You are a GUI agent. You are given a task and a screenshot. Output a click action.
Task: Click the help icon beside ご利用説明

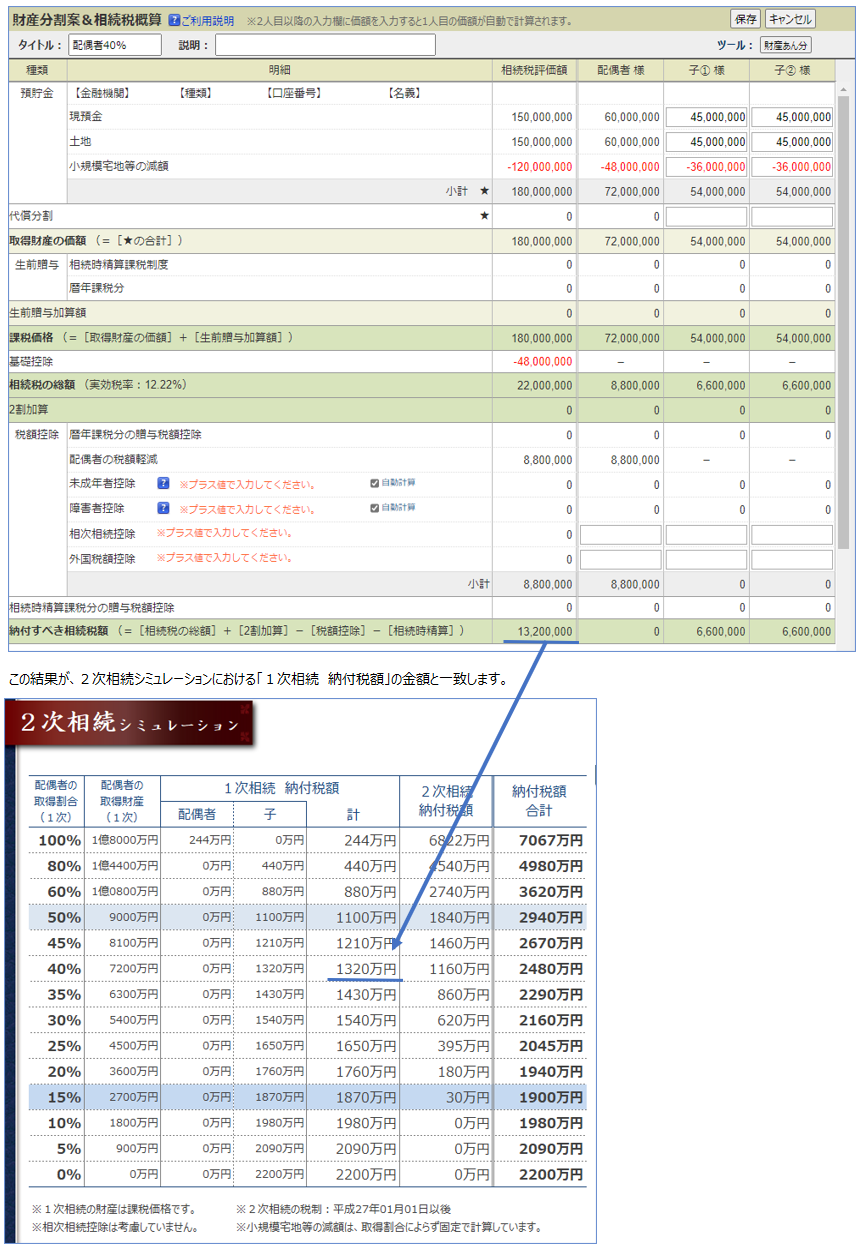(175, 20)
